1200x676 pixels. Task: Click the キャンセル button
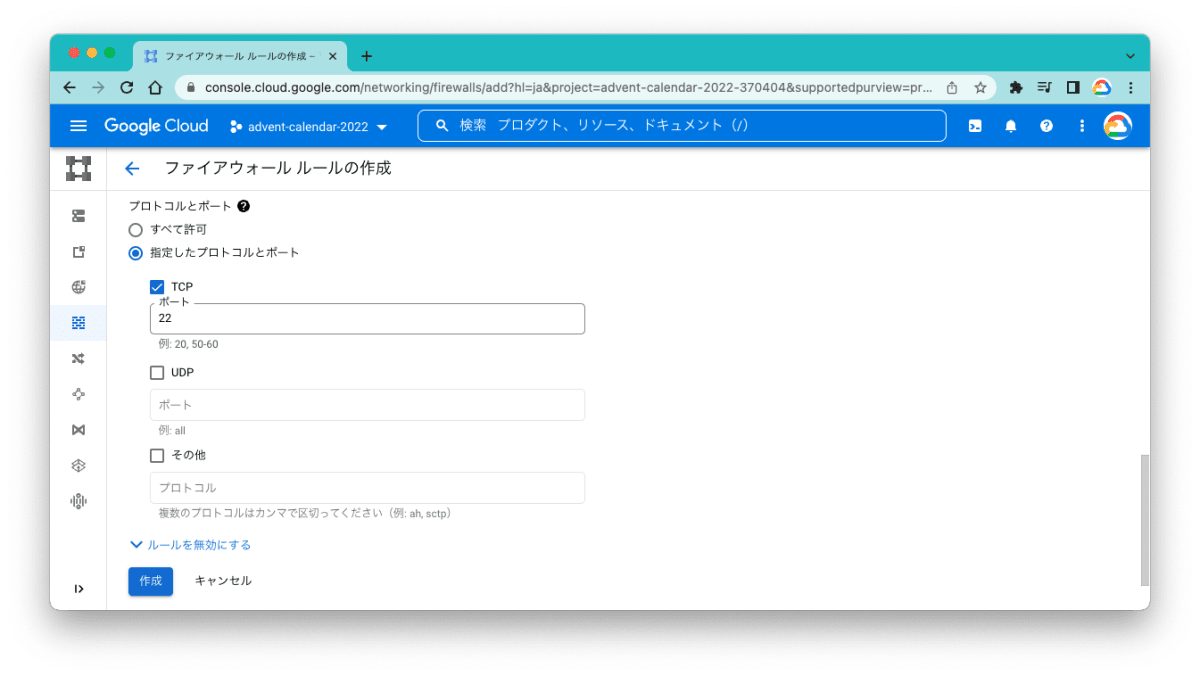coord(223,581)
